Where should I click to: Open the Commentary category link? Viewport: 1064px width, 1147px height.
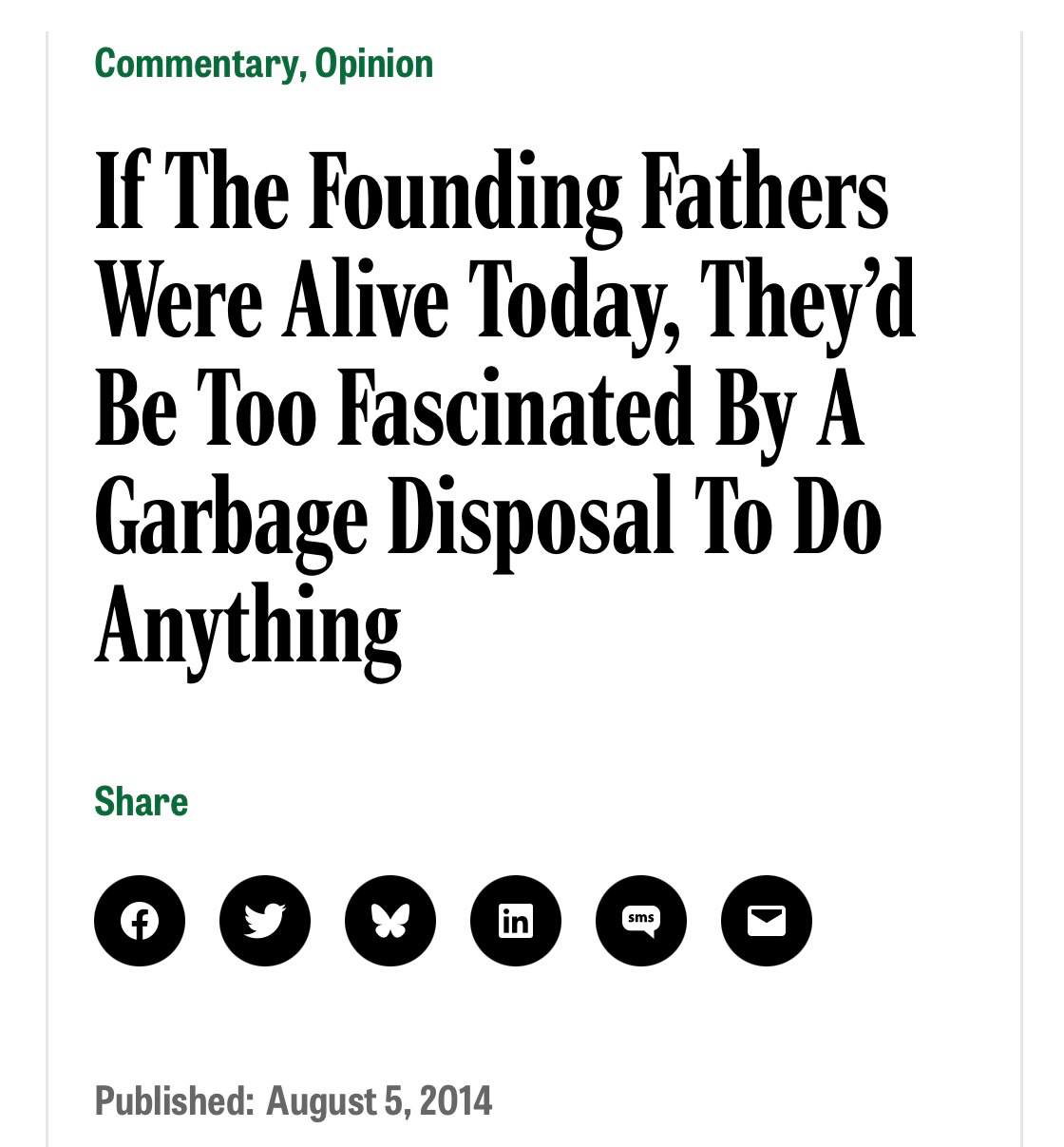coord(195,64)
